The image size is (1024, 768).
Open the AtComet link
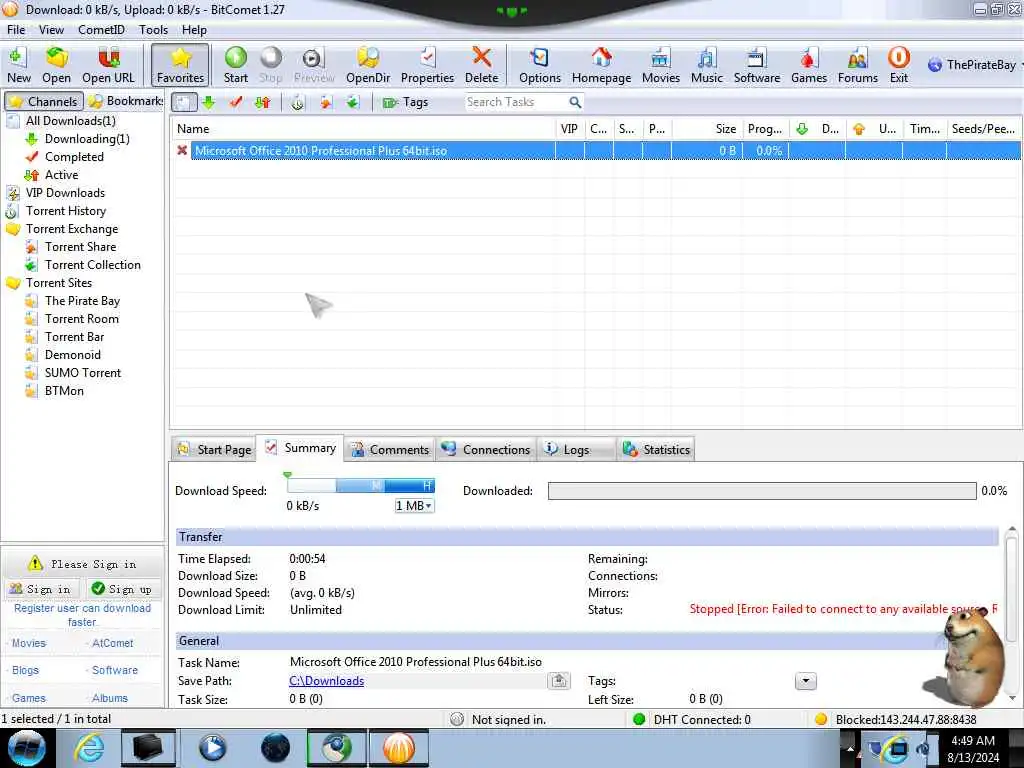point(112,643)
